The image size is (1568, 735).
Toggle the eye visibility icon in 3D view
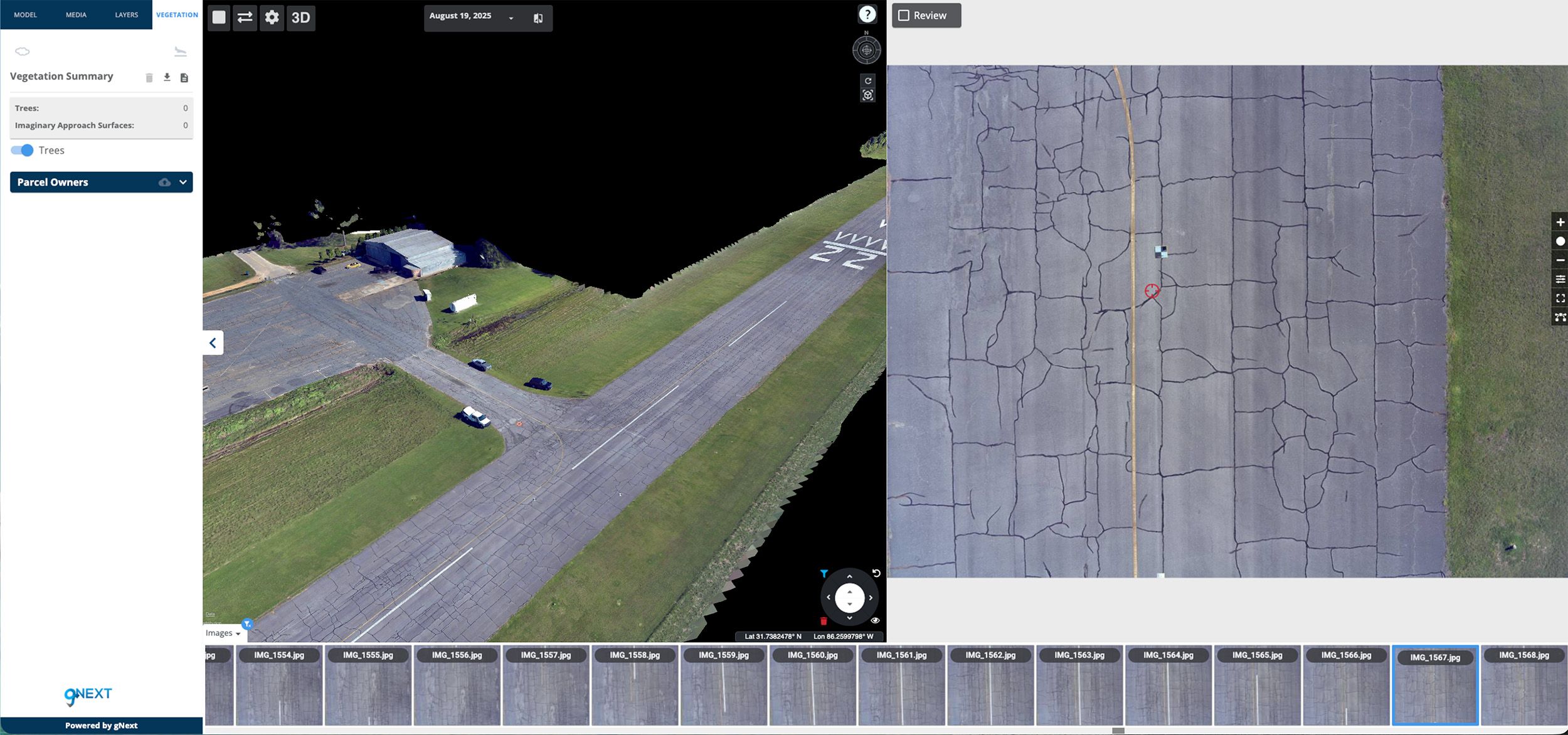[x=875, y=620]
